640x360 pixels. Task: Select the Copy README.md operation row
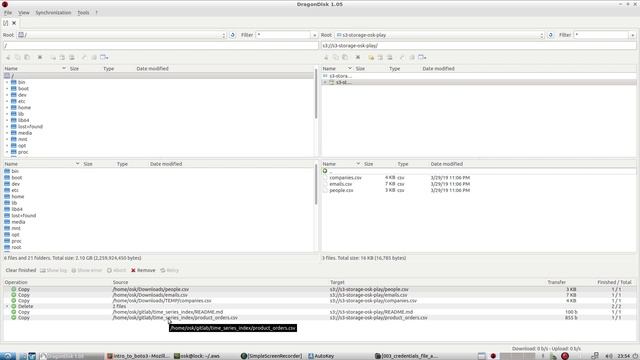[320, 312]
